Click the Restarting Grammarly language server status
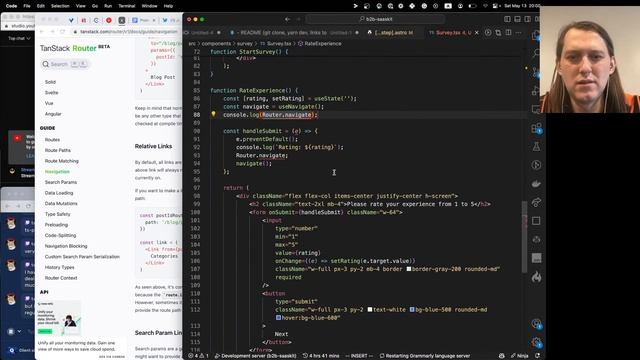Viewport: 640px width, 360px height. click(x=424, y=356)
